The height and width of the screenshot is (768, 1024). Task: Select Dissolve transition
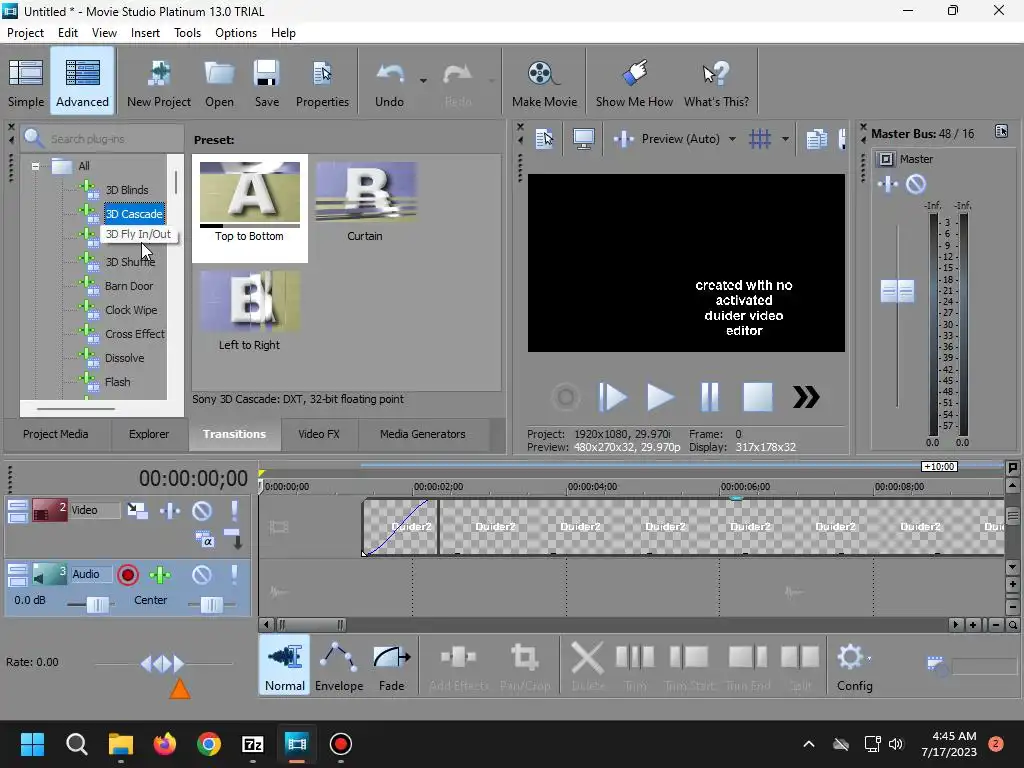[x=125, y=358]
